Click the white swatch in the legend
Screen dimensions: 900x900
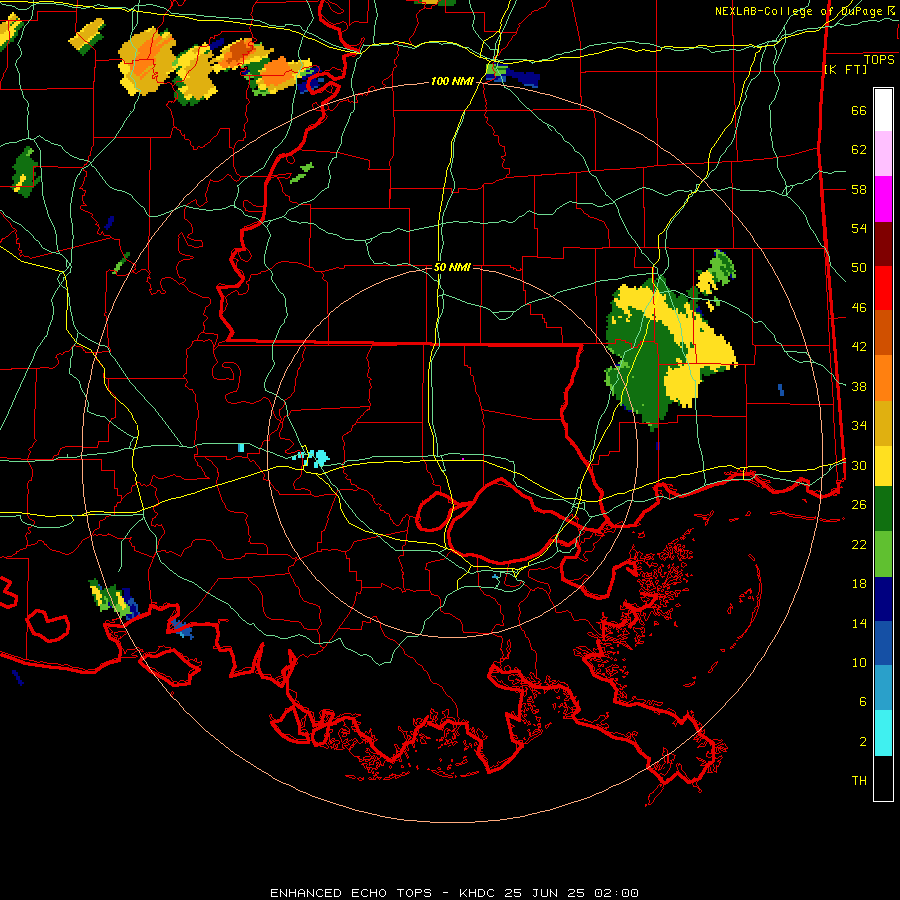tap(883, 110)
